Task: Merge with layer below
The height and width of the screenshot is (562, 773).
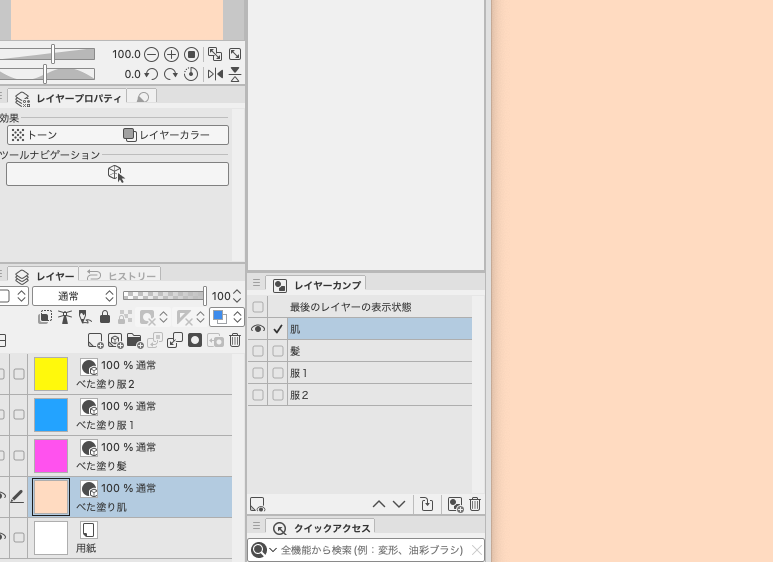Action: coord(175,341)
